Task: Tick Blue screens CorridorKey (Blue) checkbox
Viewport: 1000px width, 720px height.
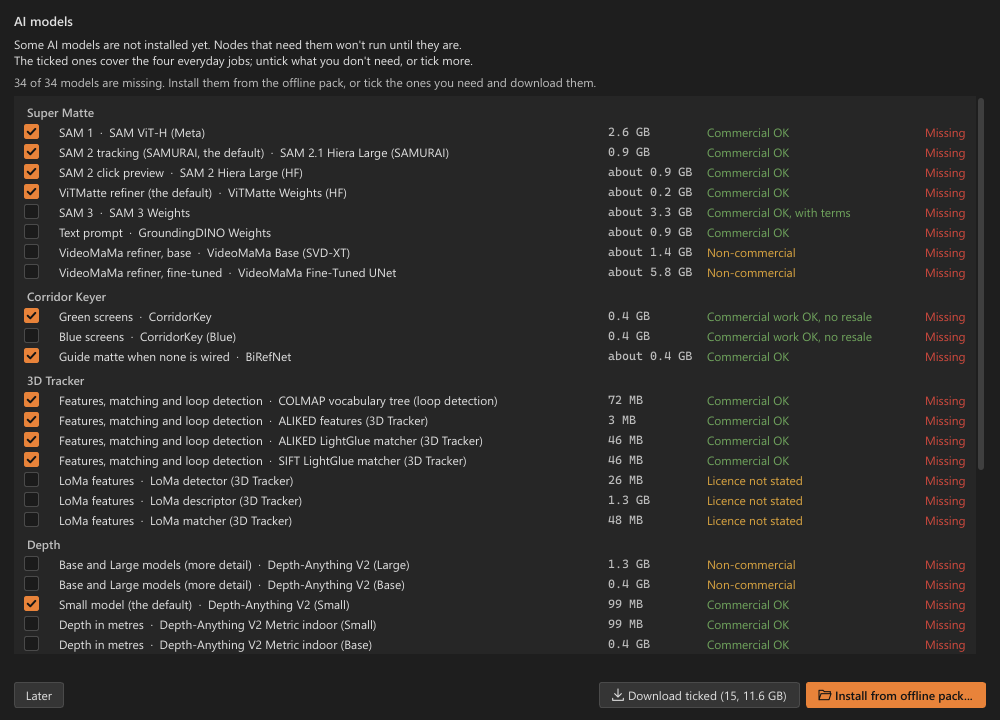Action: click(31, 336)
